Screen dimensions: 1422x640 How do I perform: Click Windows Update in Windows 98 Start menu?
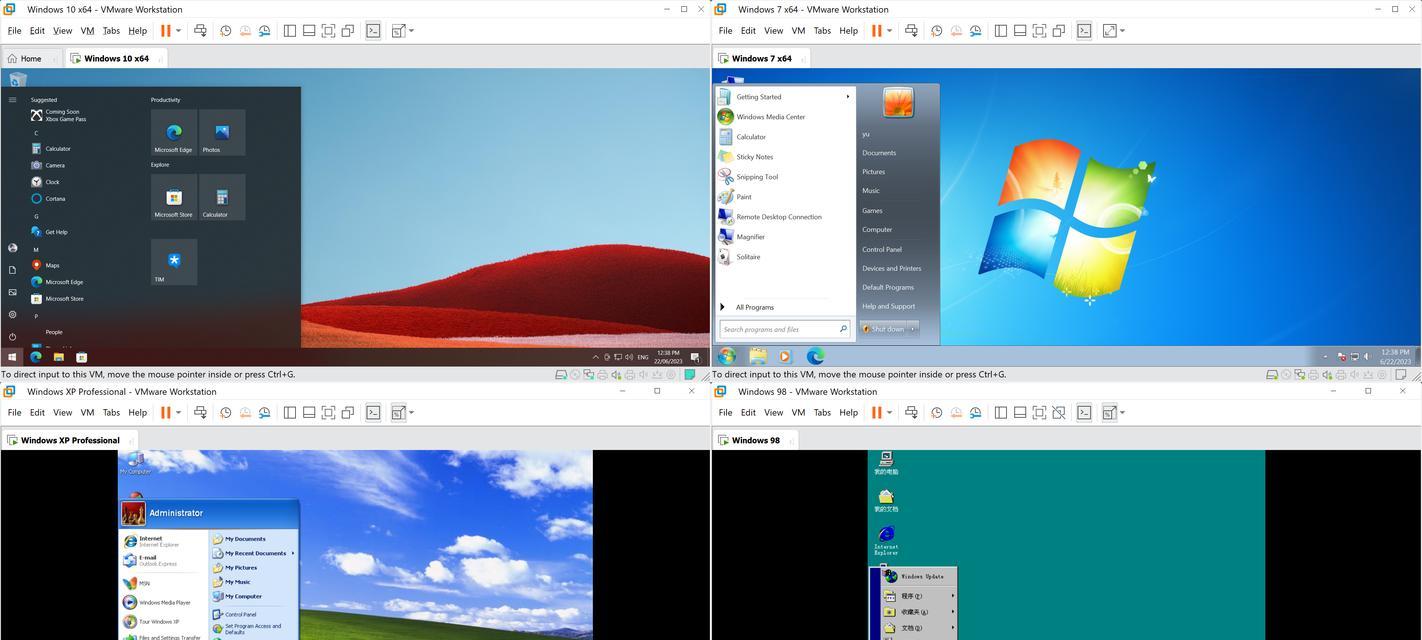pos(921,576)
